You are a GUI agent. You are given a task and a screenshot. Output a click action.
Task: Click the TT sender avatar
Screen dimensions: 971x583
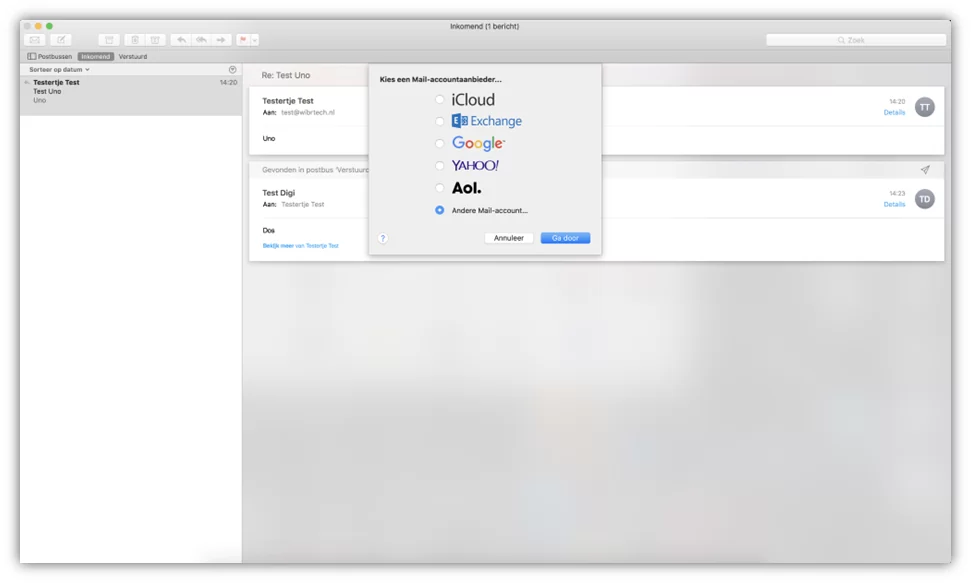pos(925,107)
